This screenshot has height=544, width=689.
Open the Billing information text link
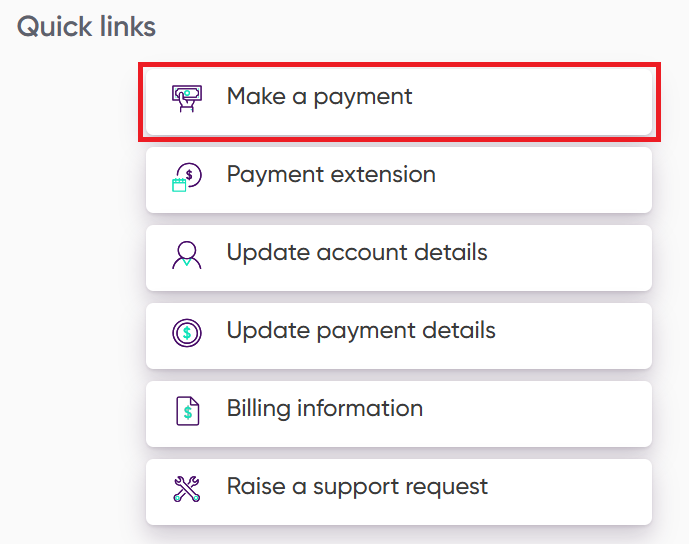click(x=325, y=409)
